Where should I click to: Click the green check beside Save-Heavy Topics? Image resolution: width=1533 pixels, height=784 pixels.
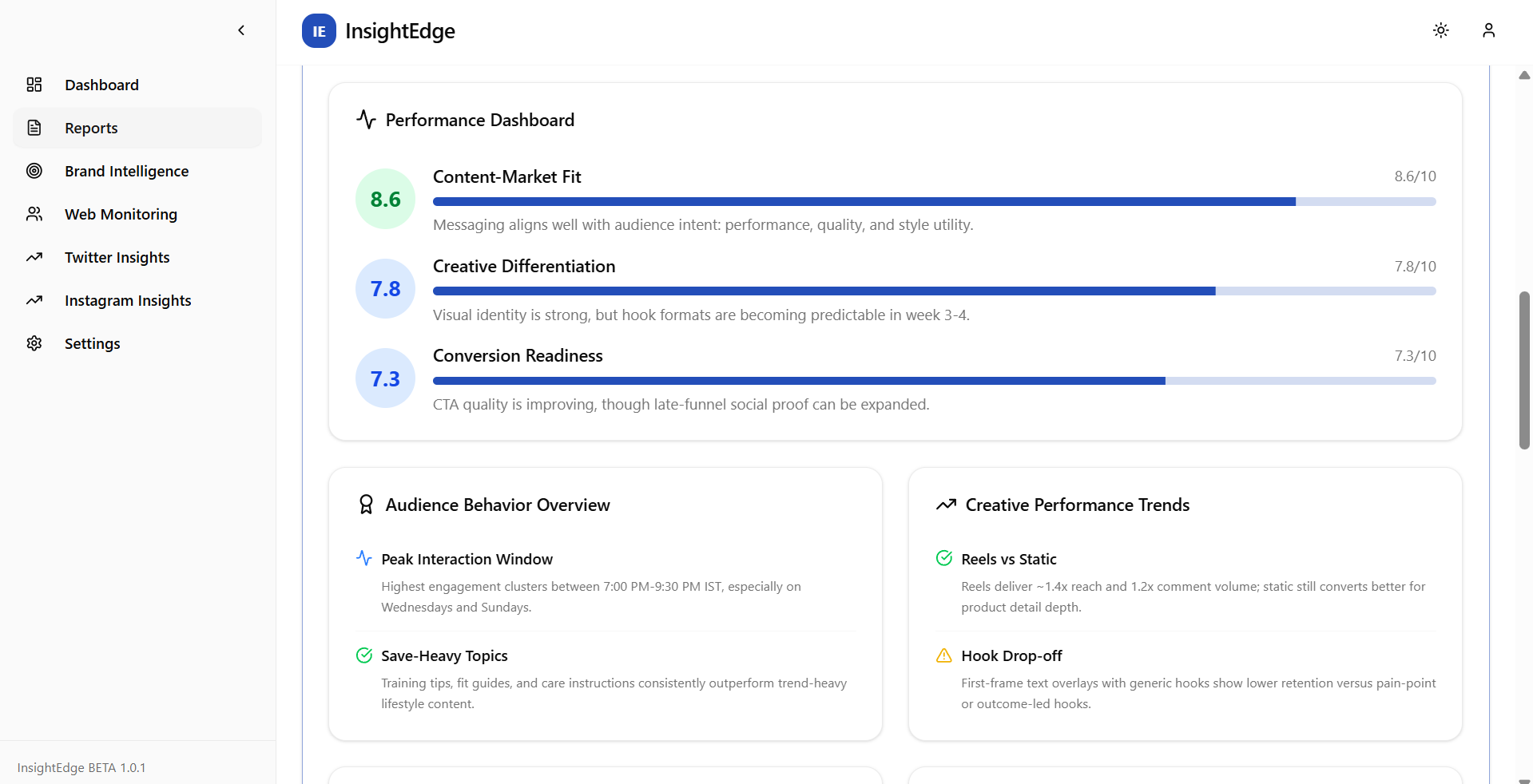tap(364, 655)
